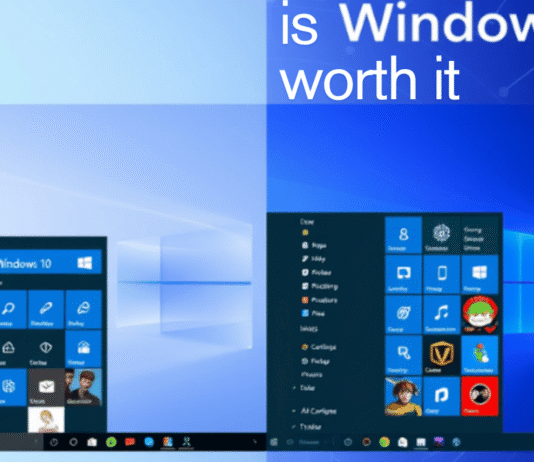
Task: Click the multicolored app icon beside the green cross-shaped icon
Action: click(x=168, y=442)
